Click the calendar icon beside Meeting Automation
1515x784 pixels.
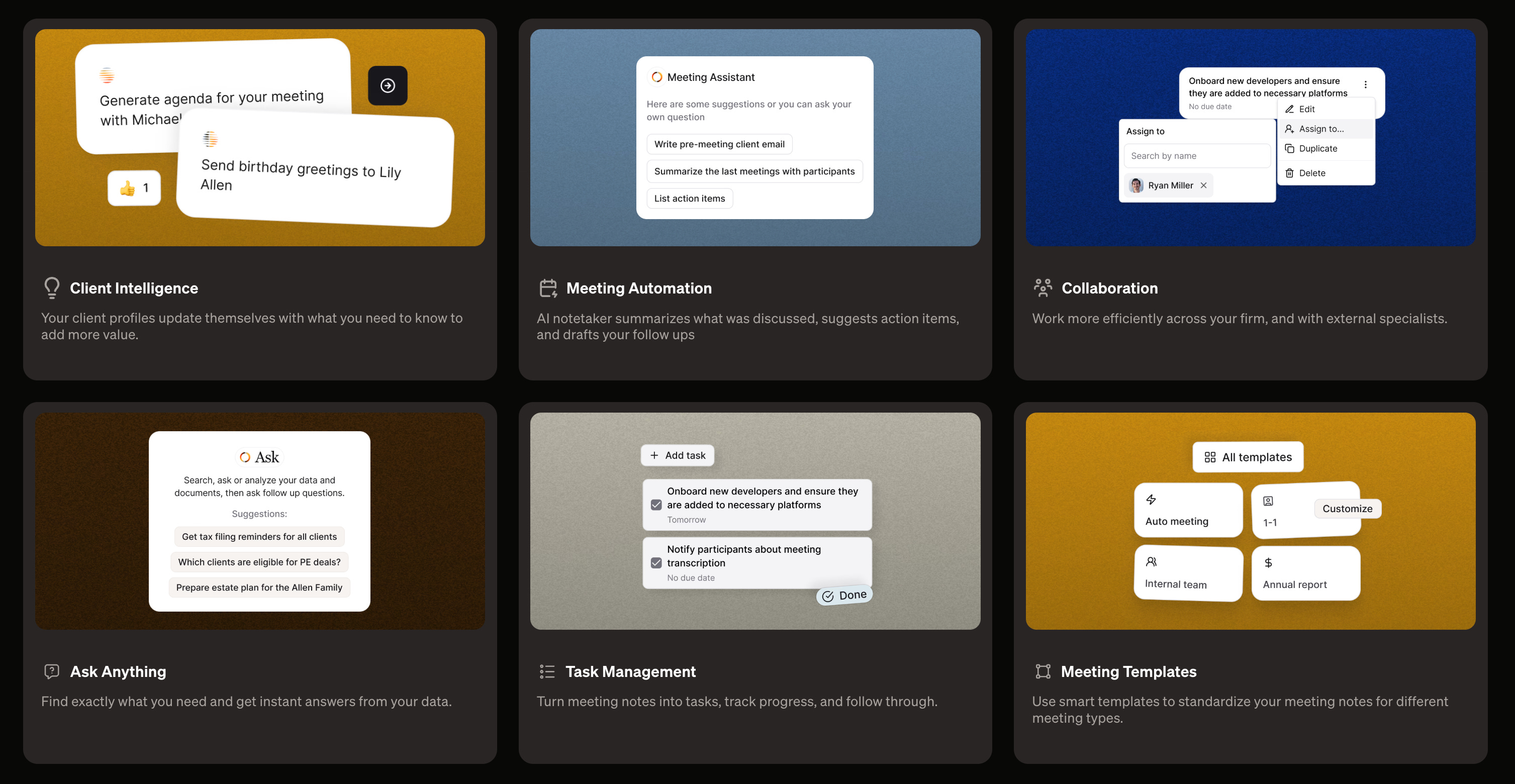(548, 288)
